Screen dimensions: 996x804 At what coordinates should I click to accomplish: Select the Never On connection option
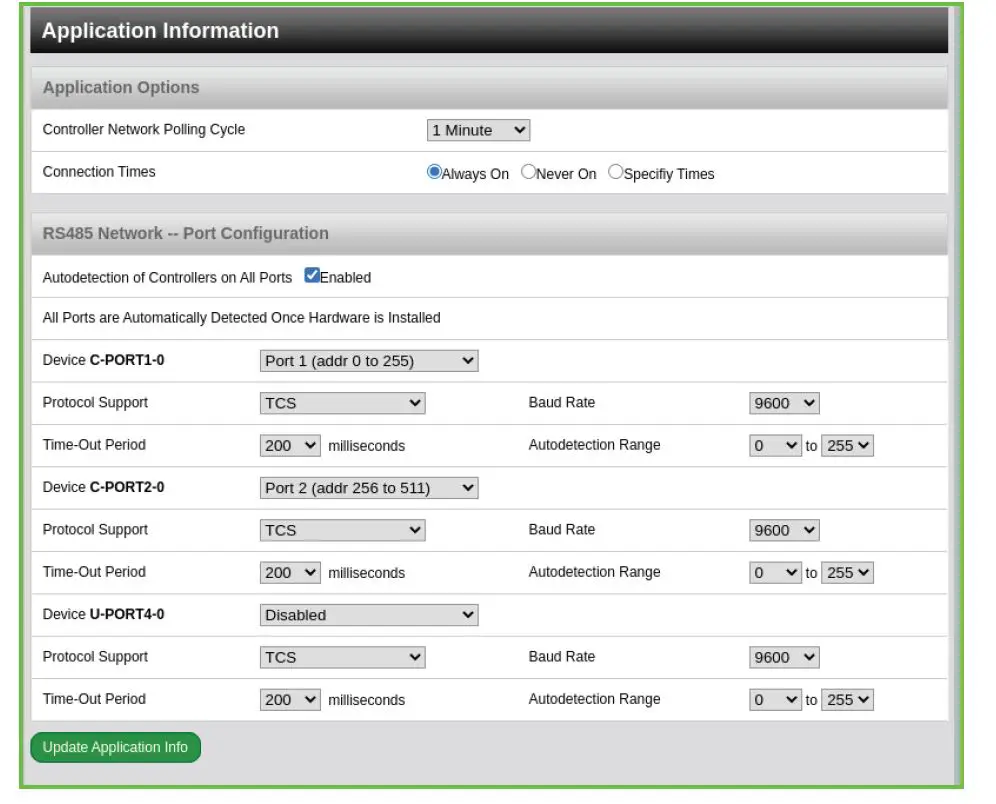pyautogui.click(x=529, y=172)
